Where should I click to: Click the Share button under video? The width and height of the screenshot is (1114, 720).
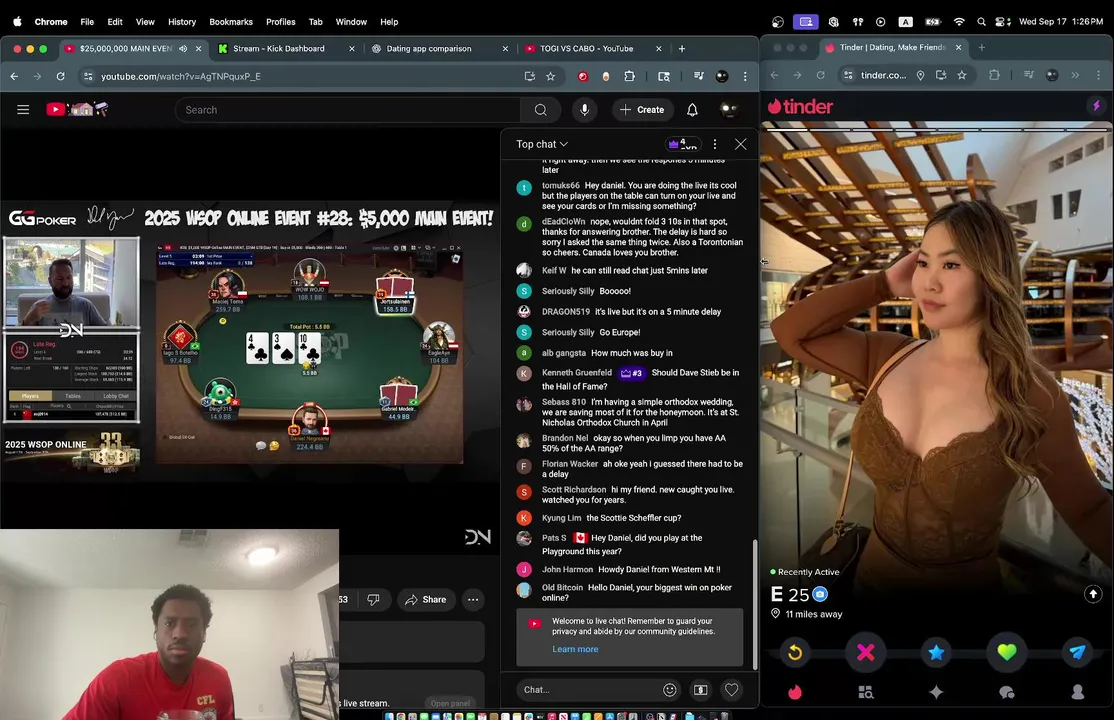pyautogui.click(x=426, y=599)
